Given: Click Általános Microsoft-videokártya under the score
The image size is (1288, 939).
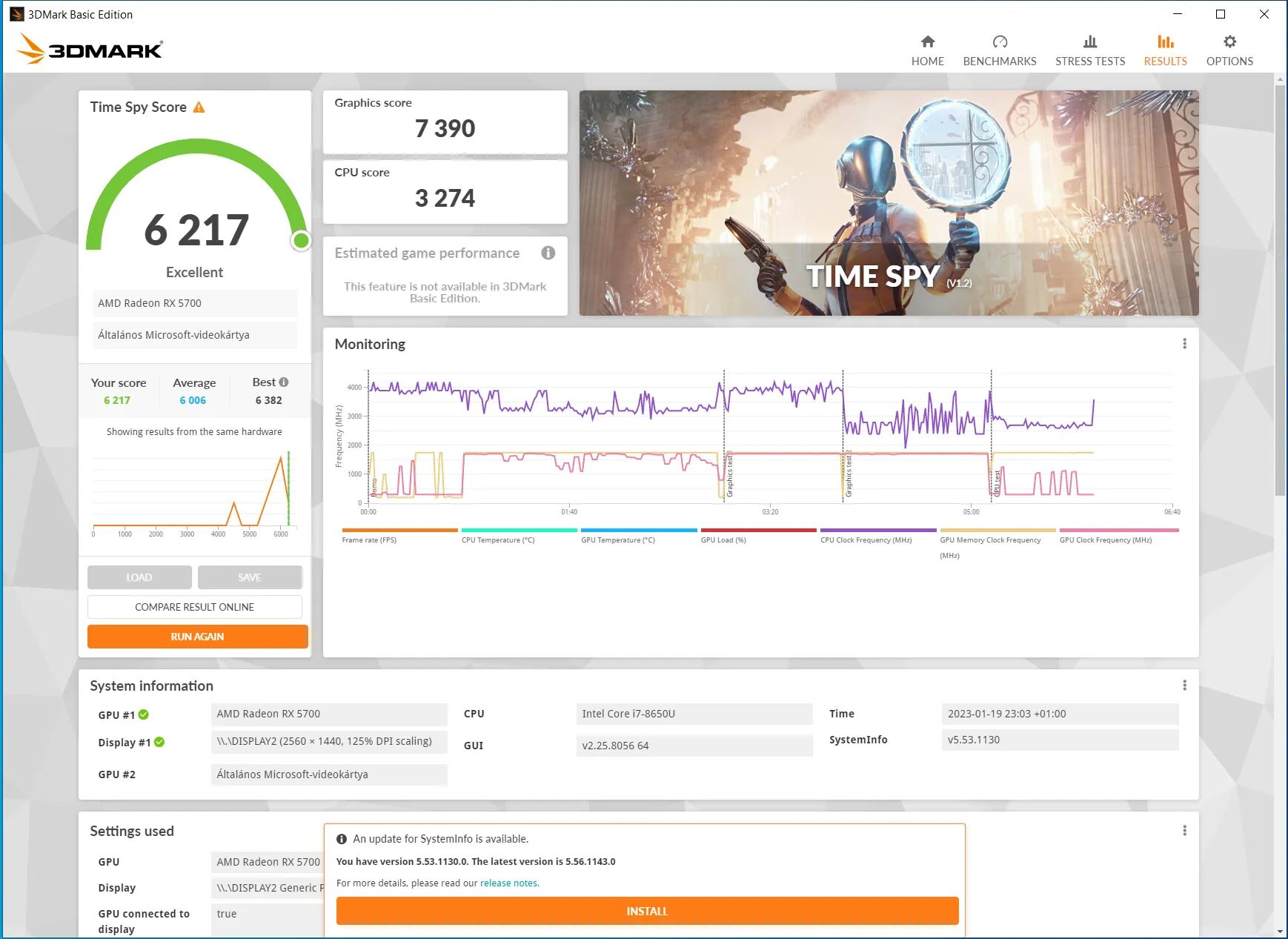Looking at the screenshot, I should point(195,335).
